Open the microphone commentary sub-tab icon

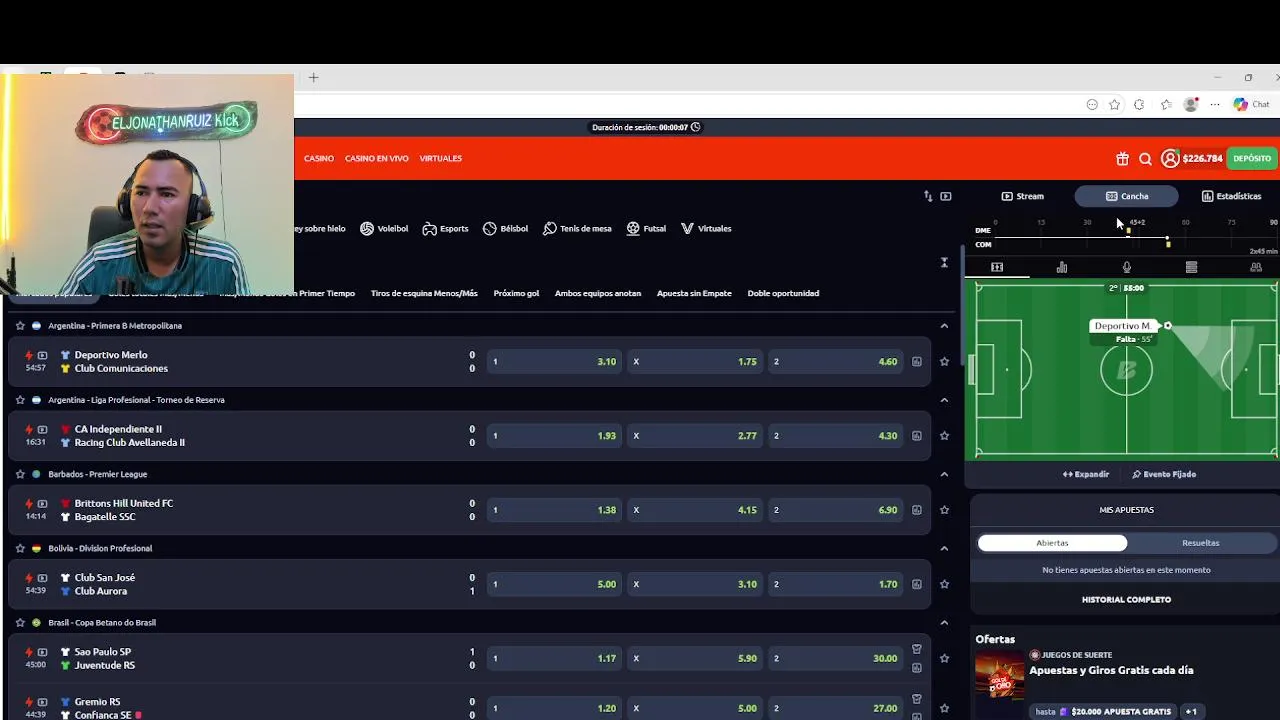click(x=1127, y=267)
